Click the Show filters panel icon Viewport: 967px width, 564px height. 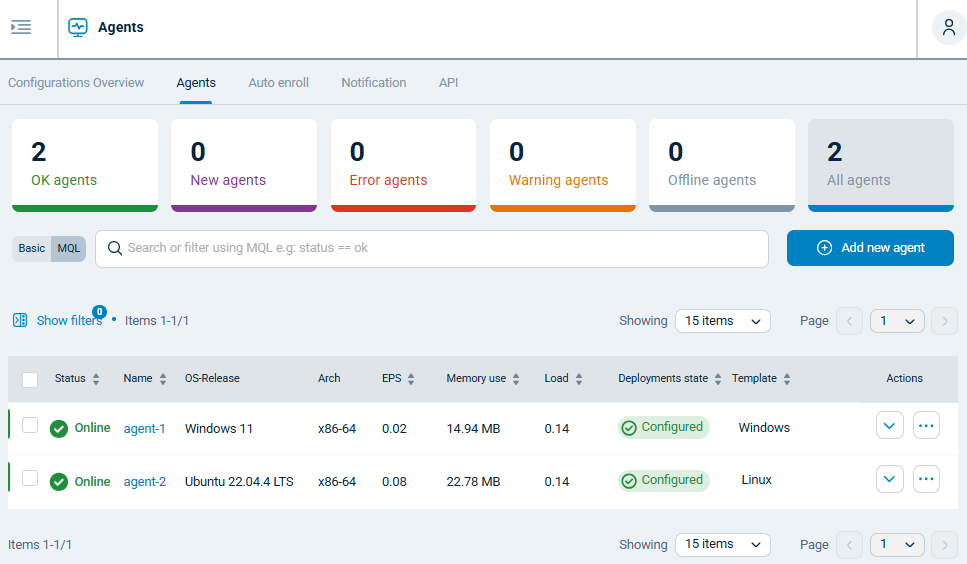20,321
